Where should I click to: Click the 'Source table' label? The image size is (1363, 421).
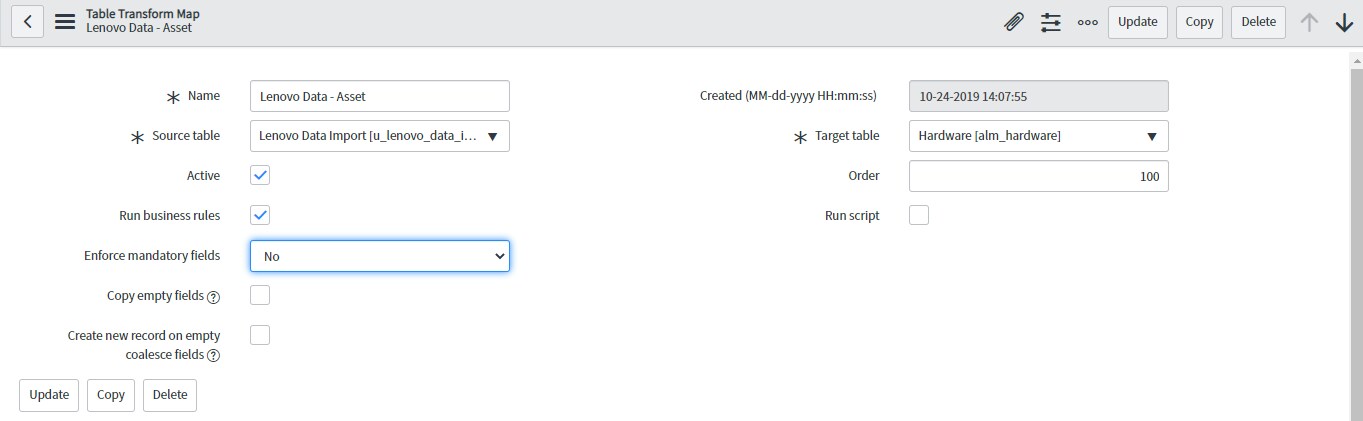pos(186,136)
